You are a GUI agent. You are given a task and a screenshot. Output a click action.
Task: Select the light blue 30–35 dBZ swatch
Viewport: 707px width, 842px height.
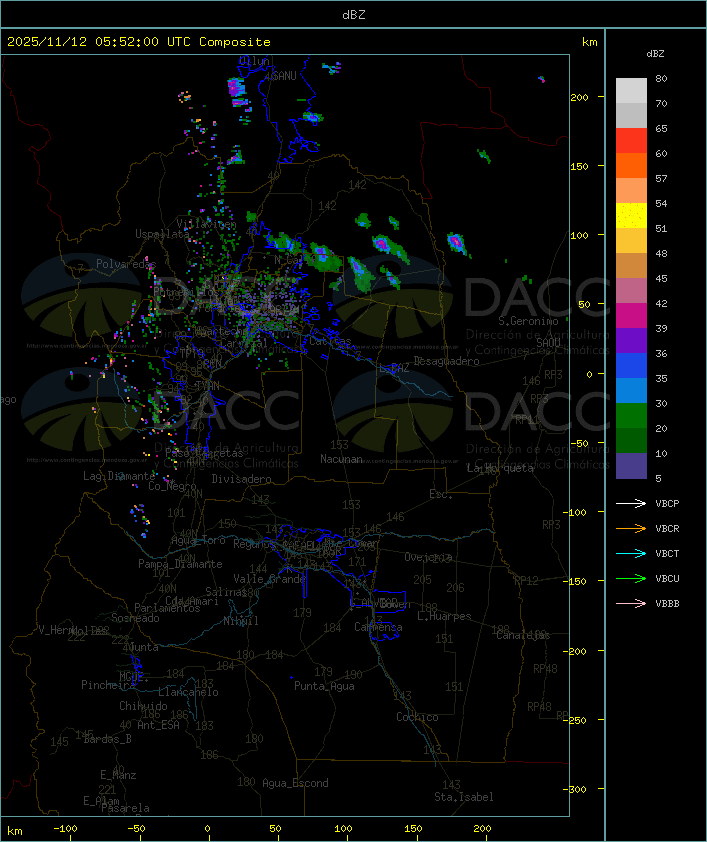[x=631, y=390]
